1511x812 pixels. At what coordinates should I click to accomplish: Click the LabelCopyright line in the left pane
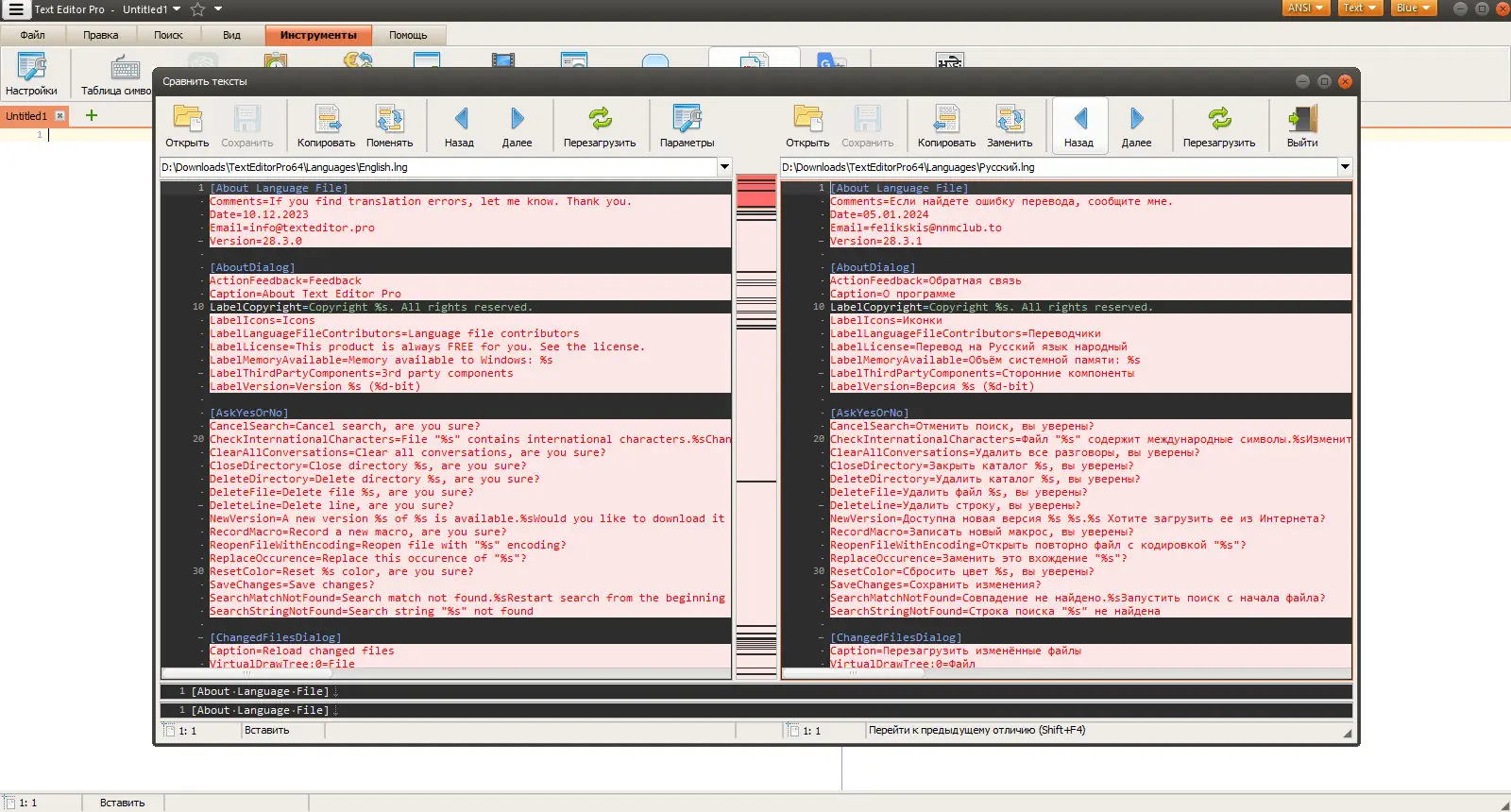pyautogui.click(x=370, y=307)
